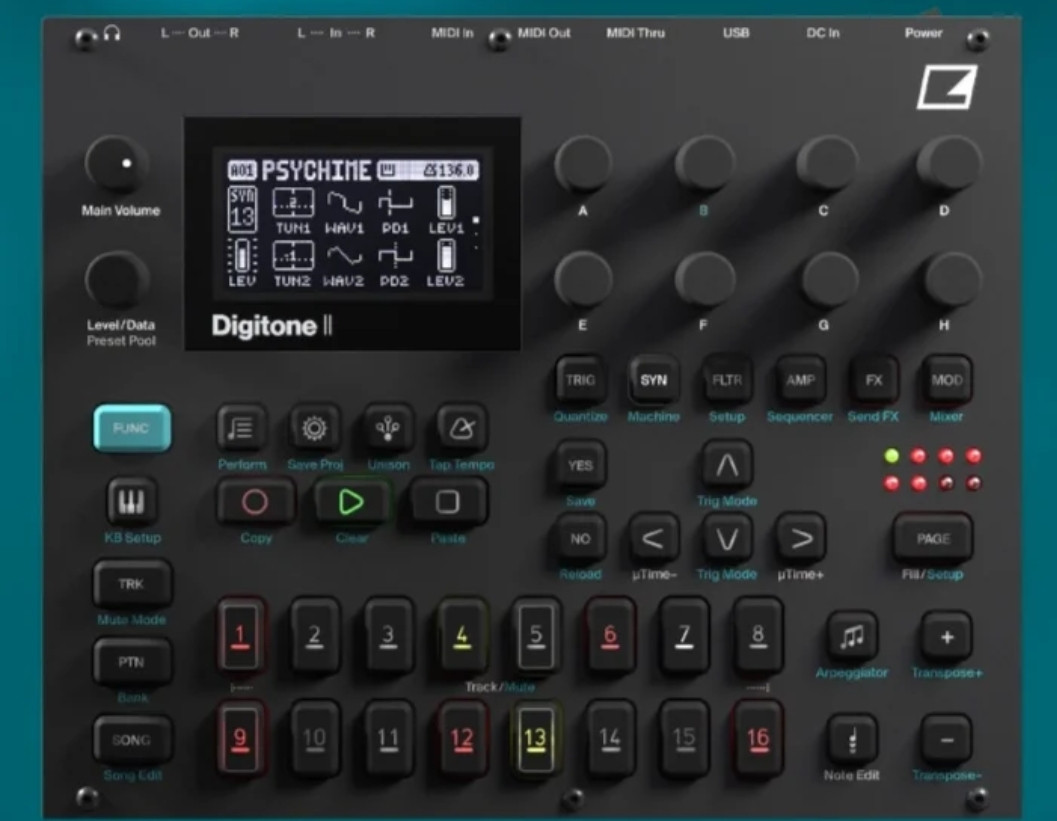The width and height of the screenshot is (1057, 821).
Task: Click the keyboard icon KB Setup button
Action: click(132, 502)
